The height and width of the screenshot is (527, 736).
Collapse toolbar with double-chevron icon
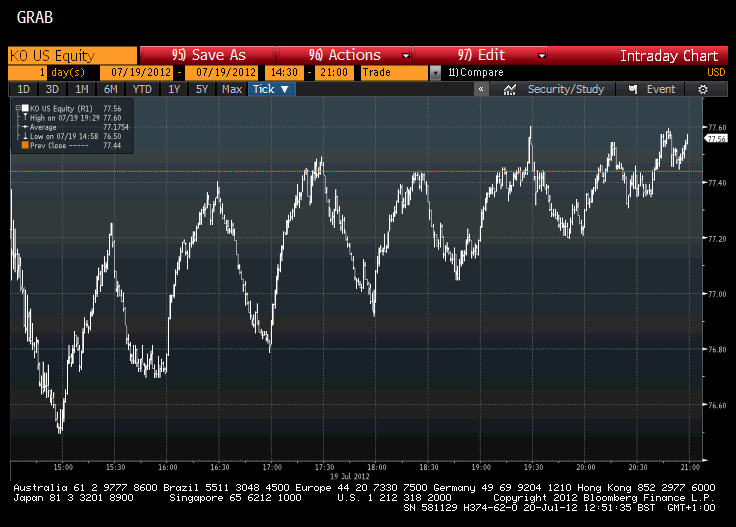point(482,89)
